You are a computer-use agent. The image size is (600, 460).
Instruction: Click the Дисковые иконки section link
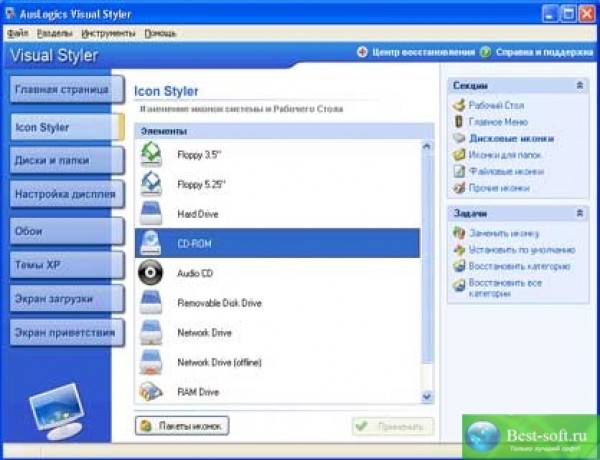point(512,139)
